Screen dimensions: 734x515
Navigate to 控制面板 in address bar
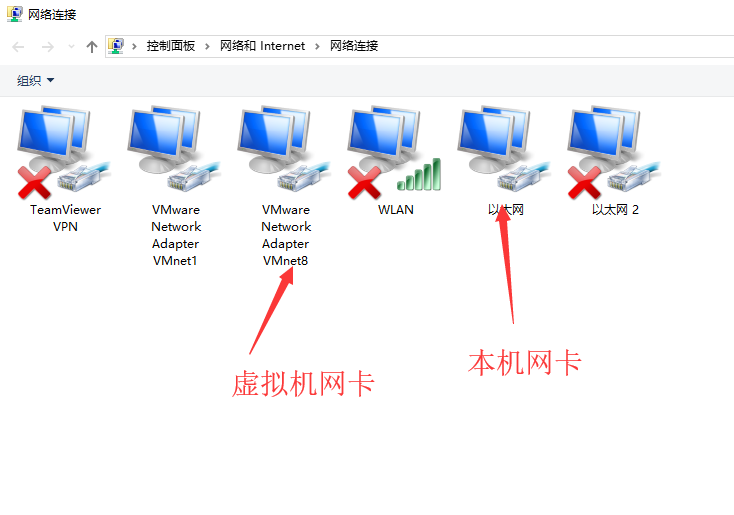pyautogui.click(x=170, y=46)
